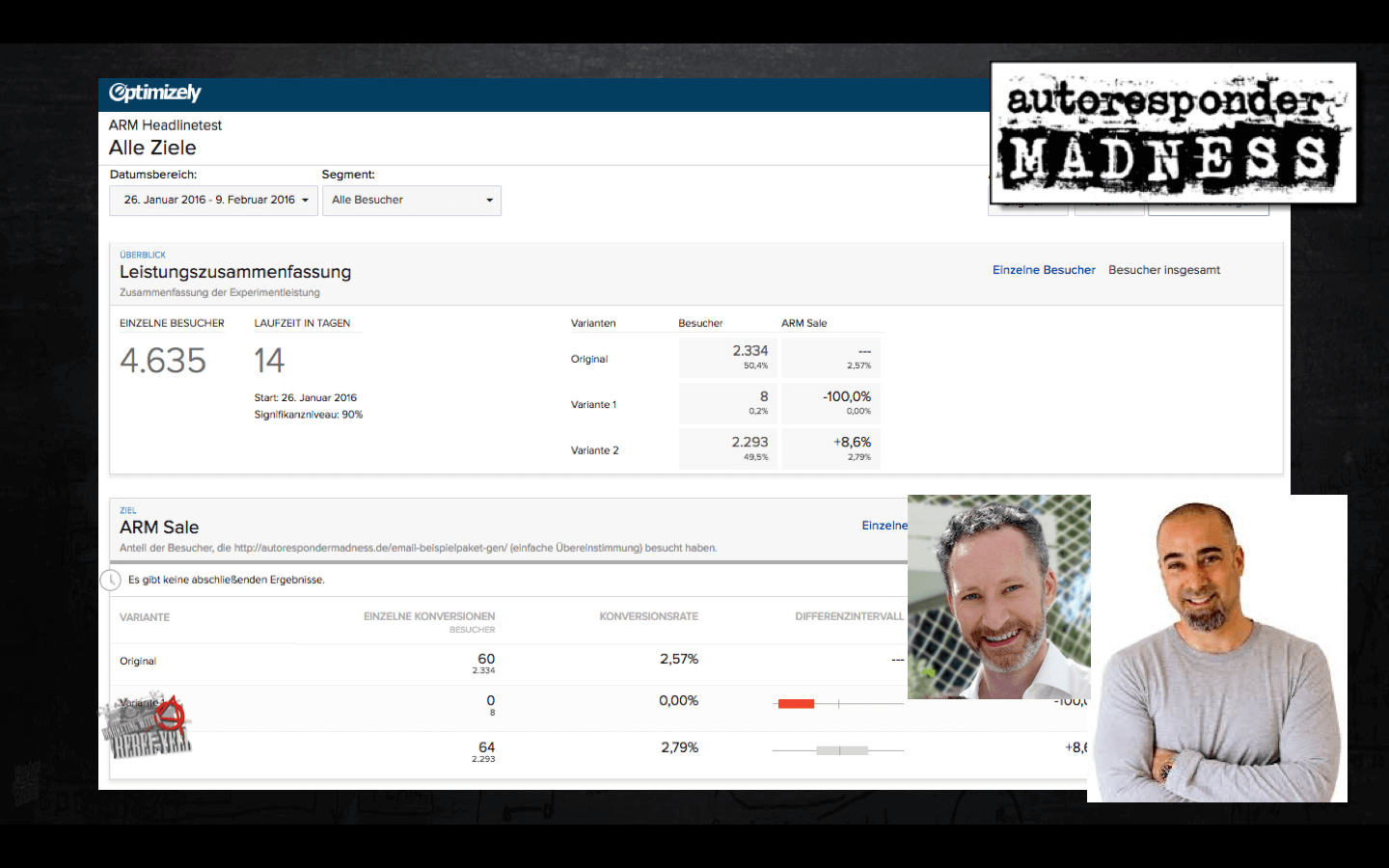
Task: Click 'Original' in the Varianten summary
Action: point(589,359)
